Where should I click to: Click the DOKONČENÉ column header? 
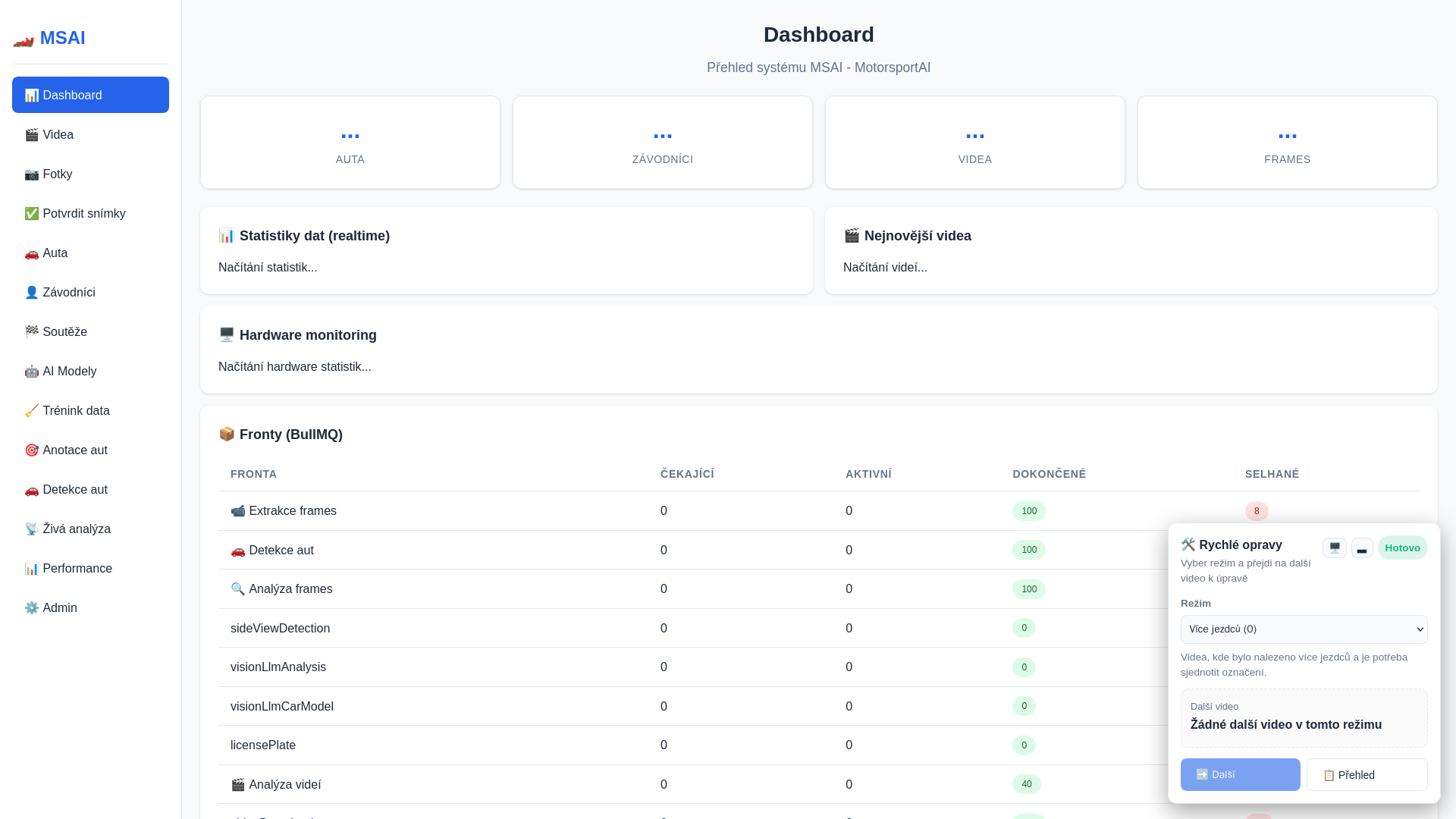[x=1049, y=474]
